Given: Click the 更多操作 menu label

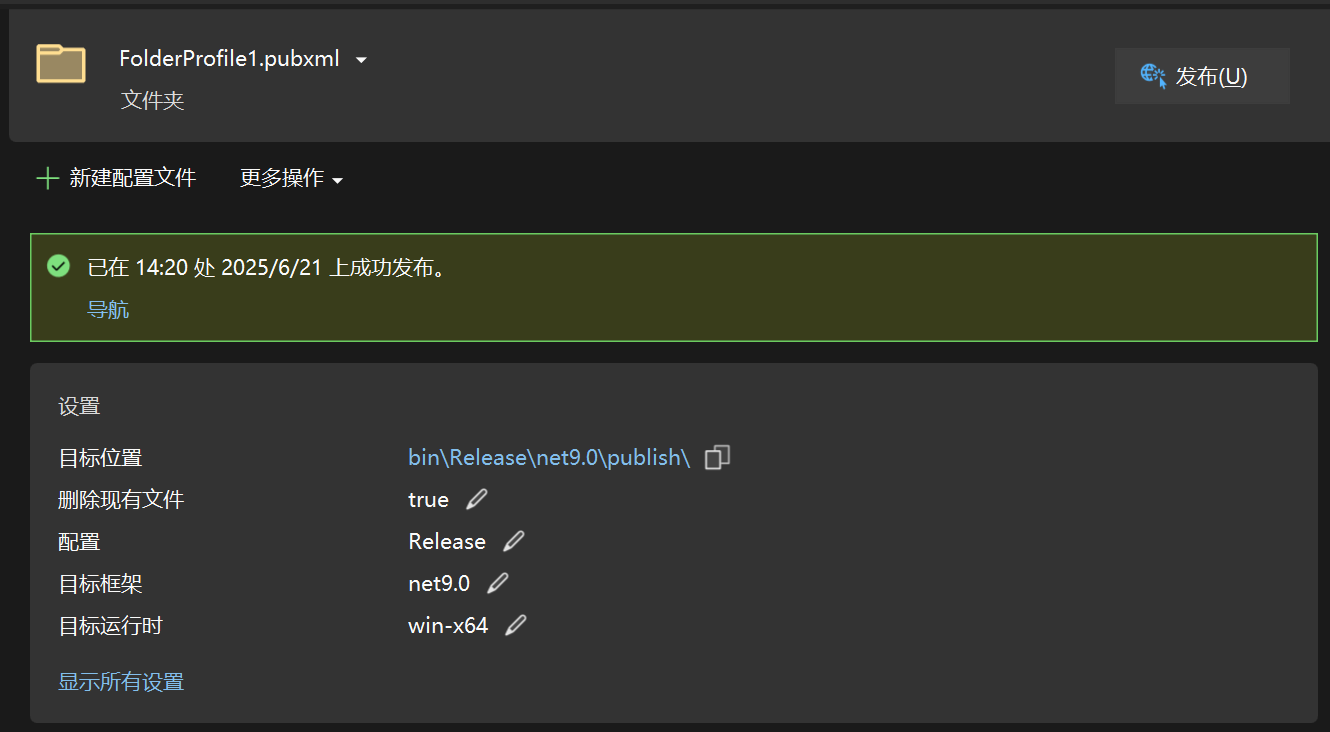Looking at the screenshot, I should pos(282,178).
